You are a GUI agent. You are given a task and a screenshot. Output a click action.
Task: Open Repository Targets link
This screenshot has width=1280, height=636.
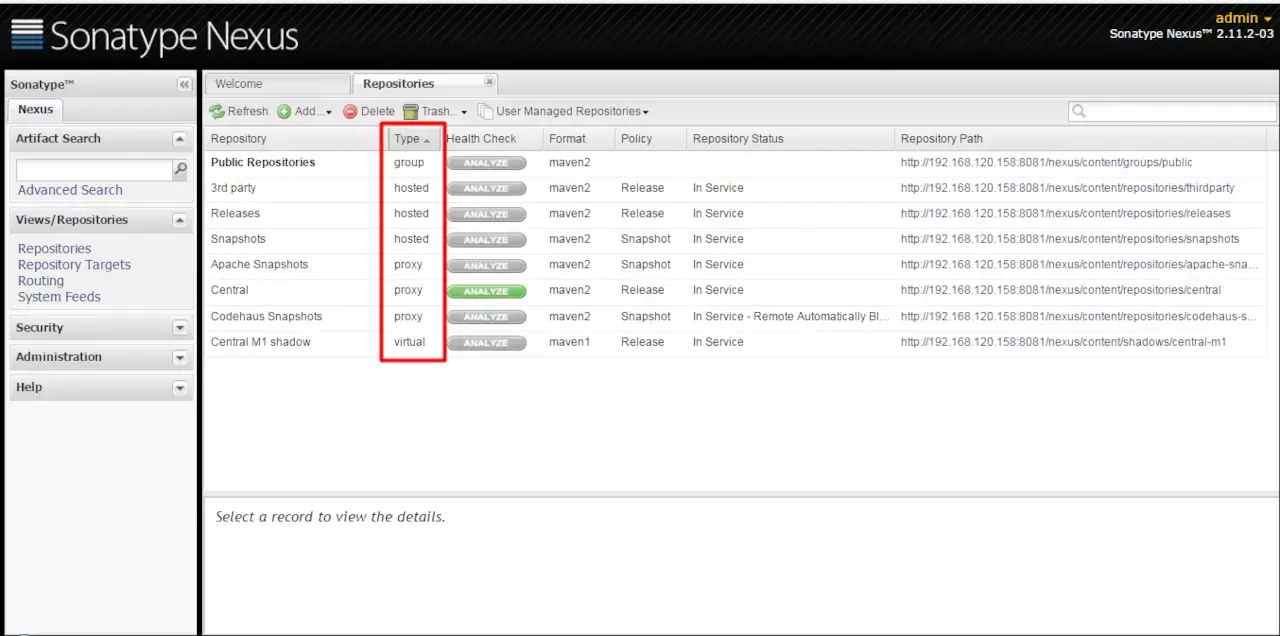click(74, 265)
